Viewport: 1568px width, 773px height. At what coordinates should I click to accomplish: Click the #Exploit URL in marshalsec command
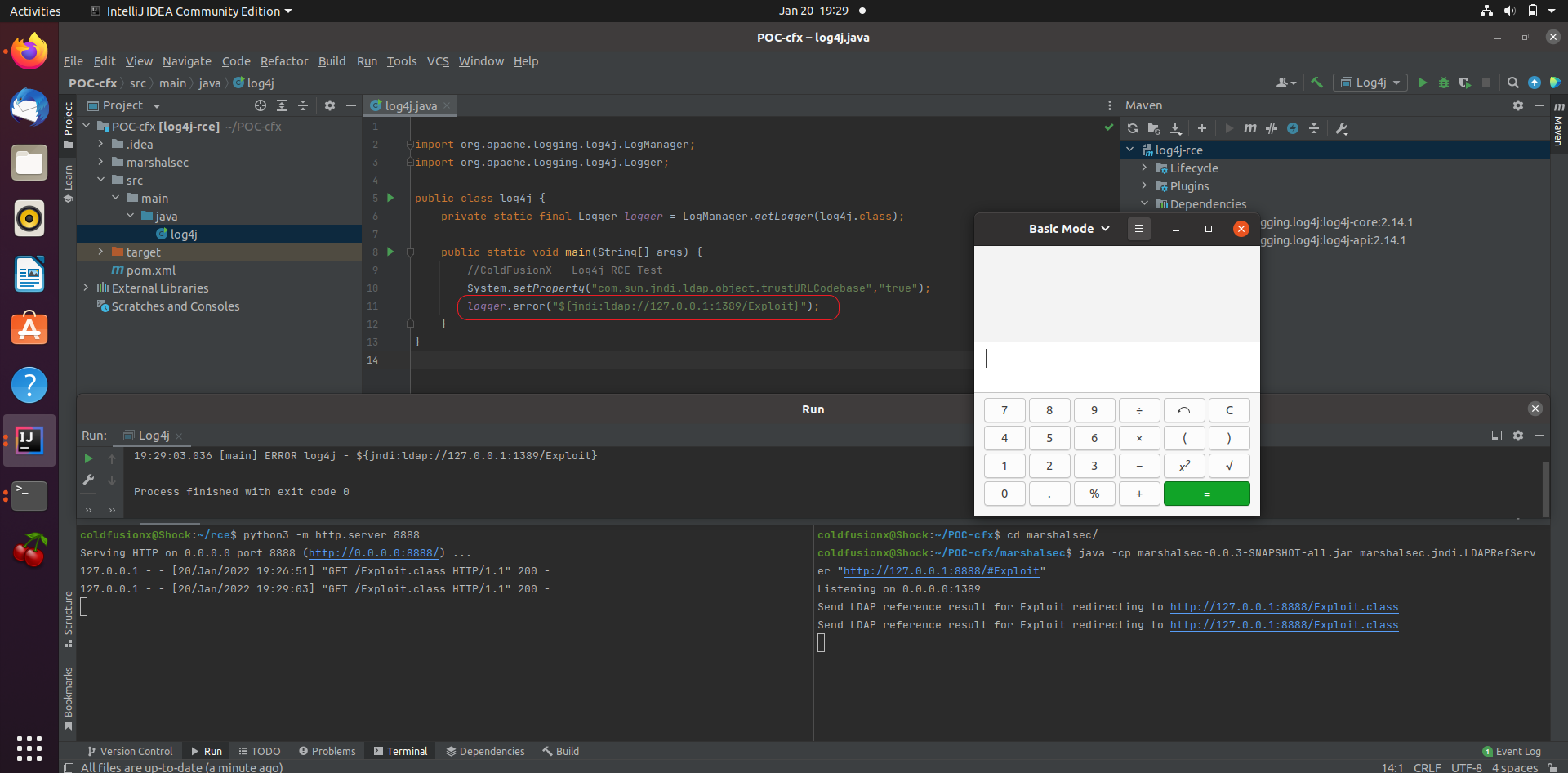[x=942, y=571]
